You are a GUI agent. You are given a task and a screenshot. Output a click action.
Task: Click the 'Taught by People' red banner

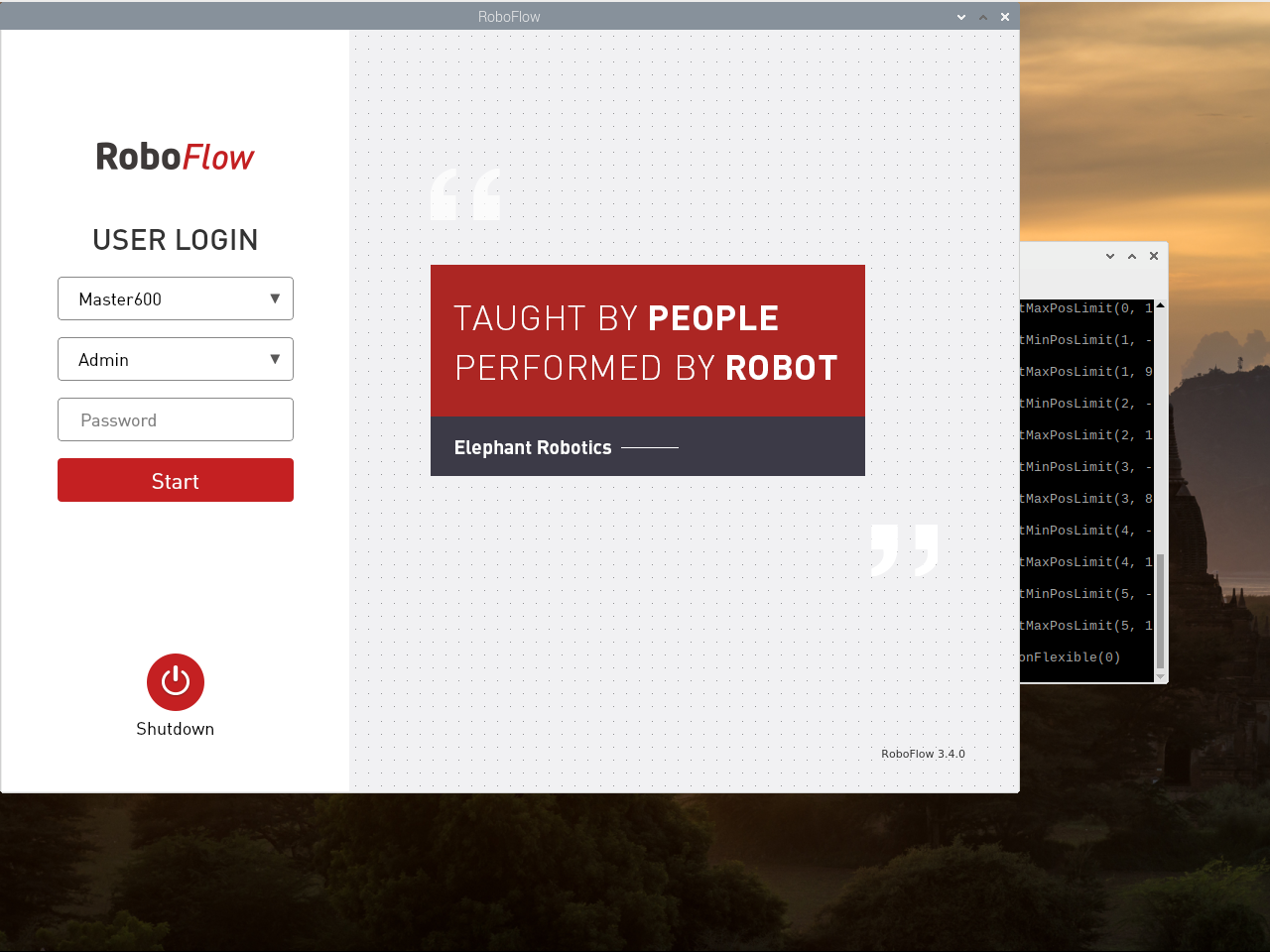647,341
